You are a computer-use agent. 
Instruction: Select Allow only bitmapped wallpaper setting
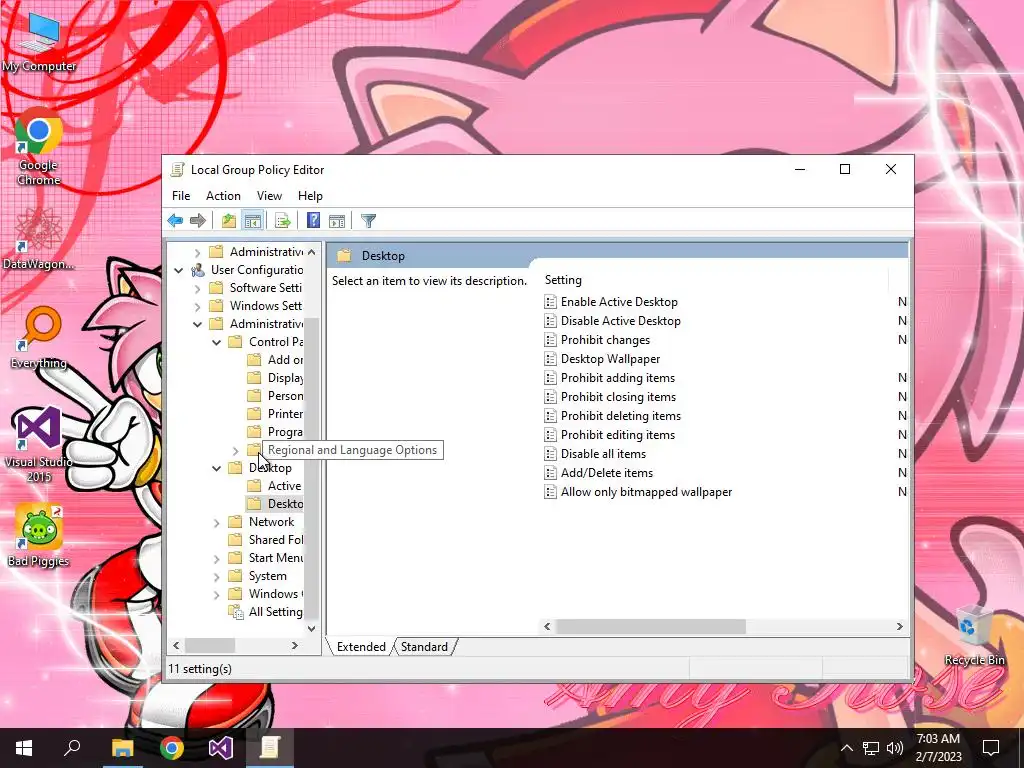[x=639, y=492]
